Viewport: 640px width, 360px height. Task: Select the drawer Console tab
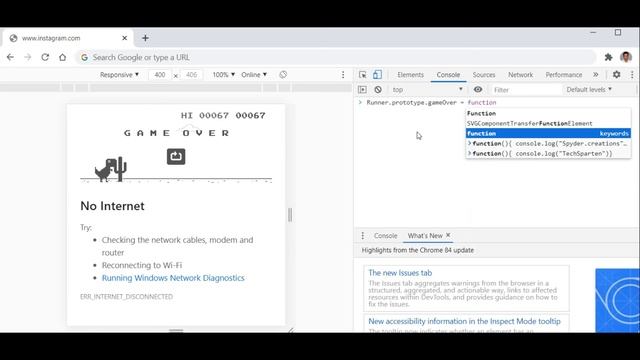point(385,236)
